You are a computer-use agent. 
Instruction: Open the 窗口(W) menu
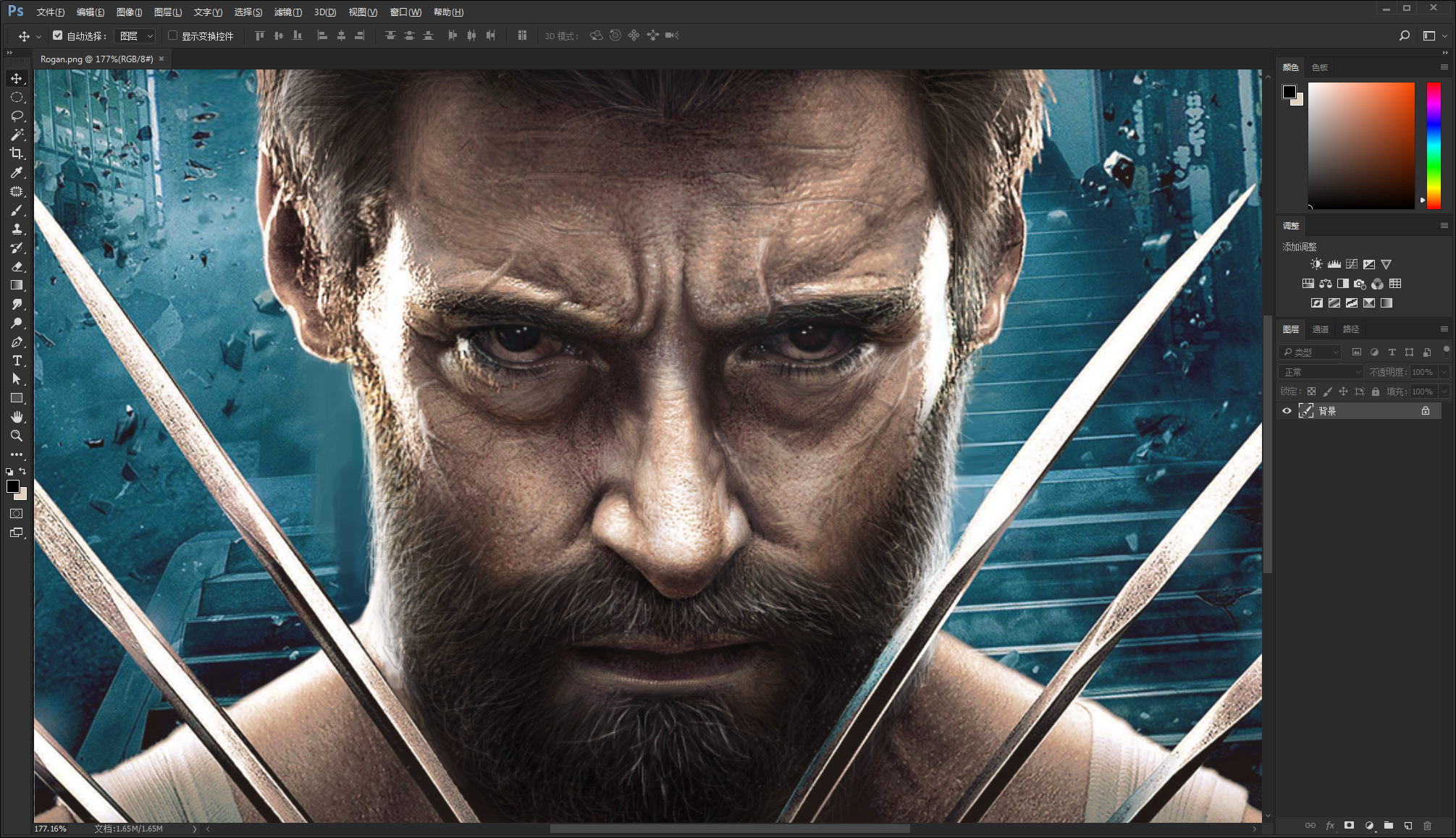pos(405,12)
